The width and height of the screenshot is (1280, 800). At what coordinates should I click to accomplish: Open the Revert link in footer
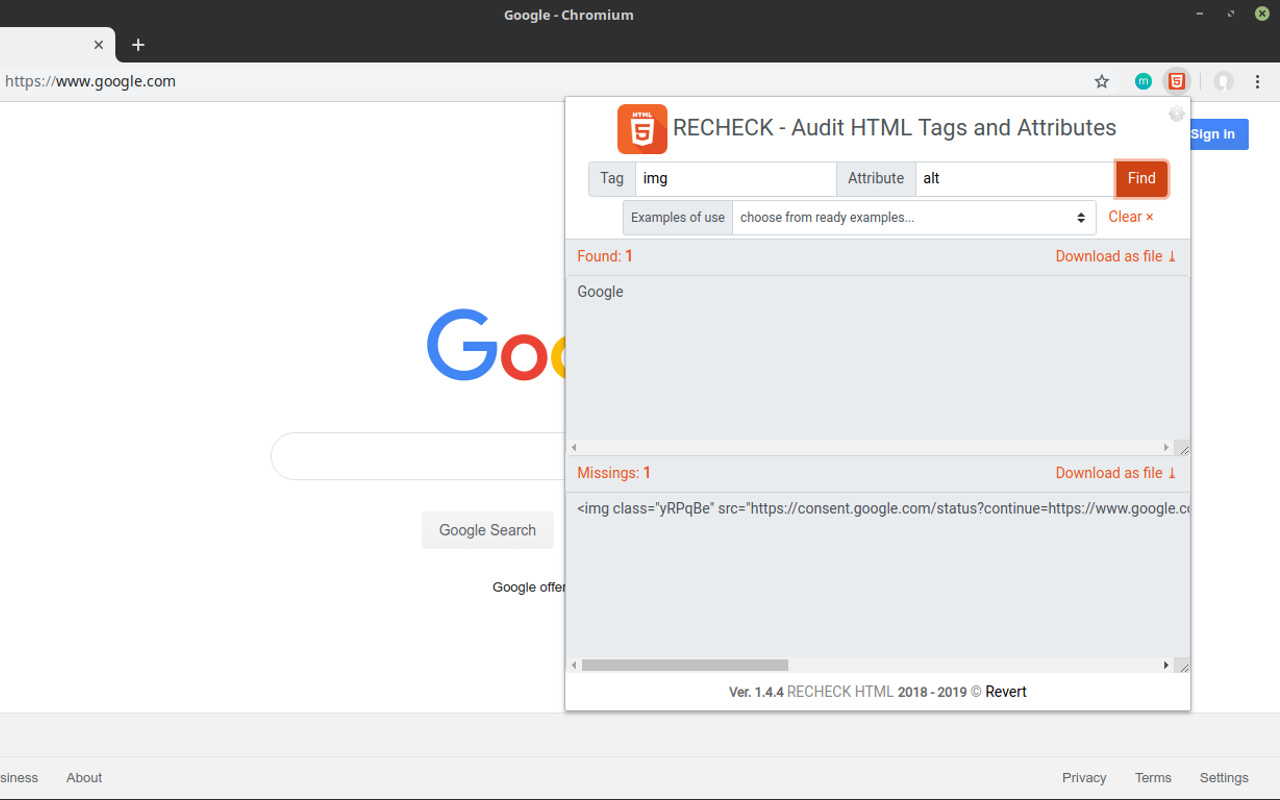pyautogui.click(x=1006, y=692)
